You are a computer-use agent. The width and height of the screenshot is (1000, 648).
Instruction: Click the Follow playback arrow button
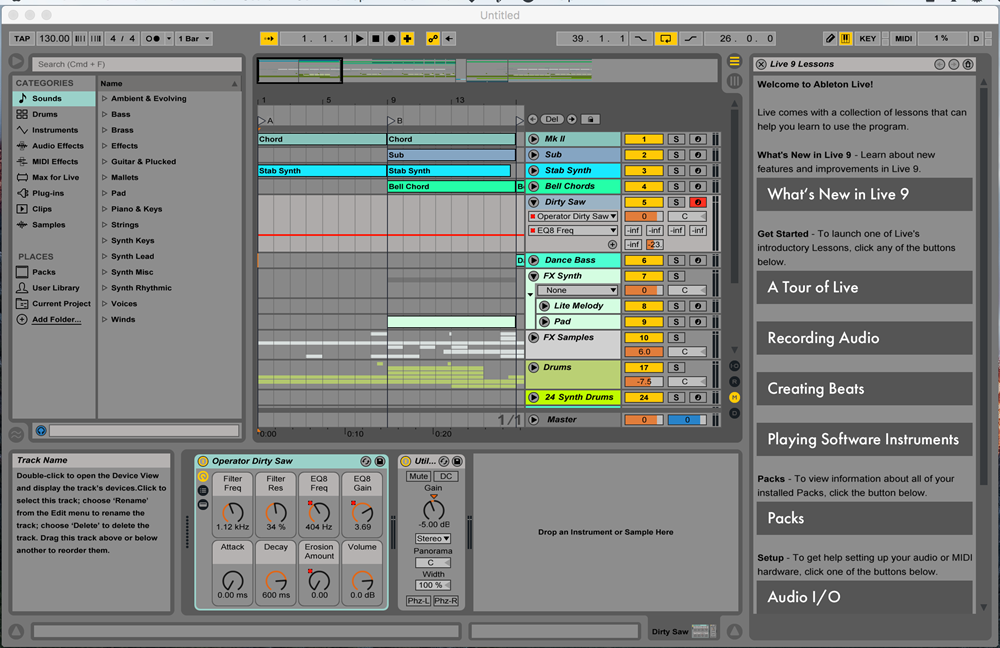coord(269,39)
